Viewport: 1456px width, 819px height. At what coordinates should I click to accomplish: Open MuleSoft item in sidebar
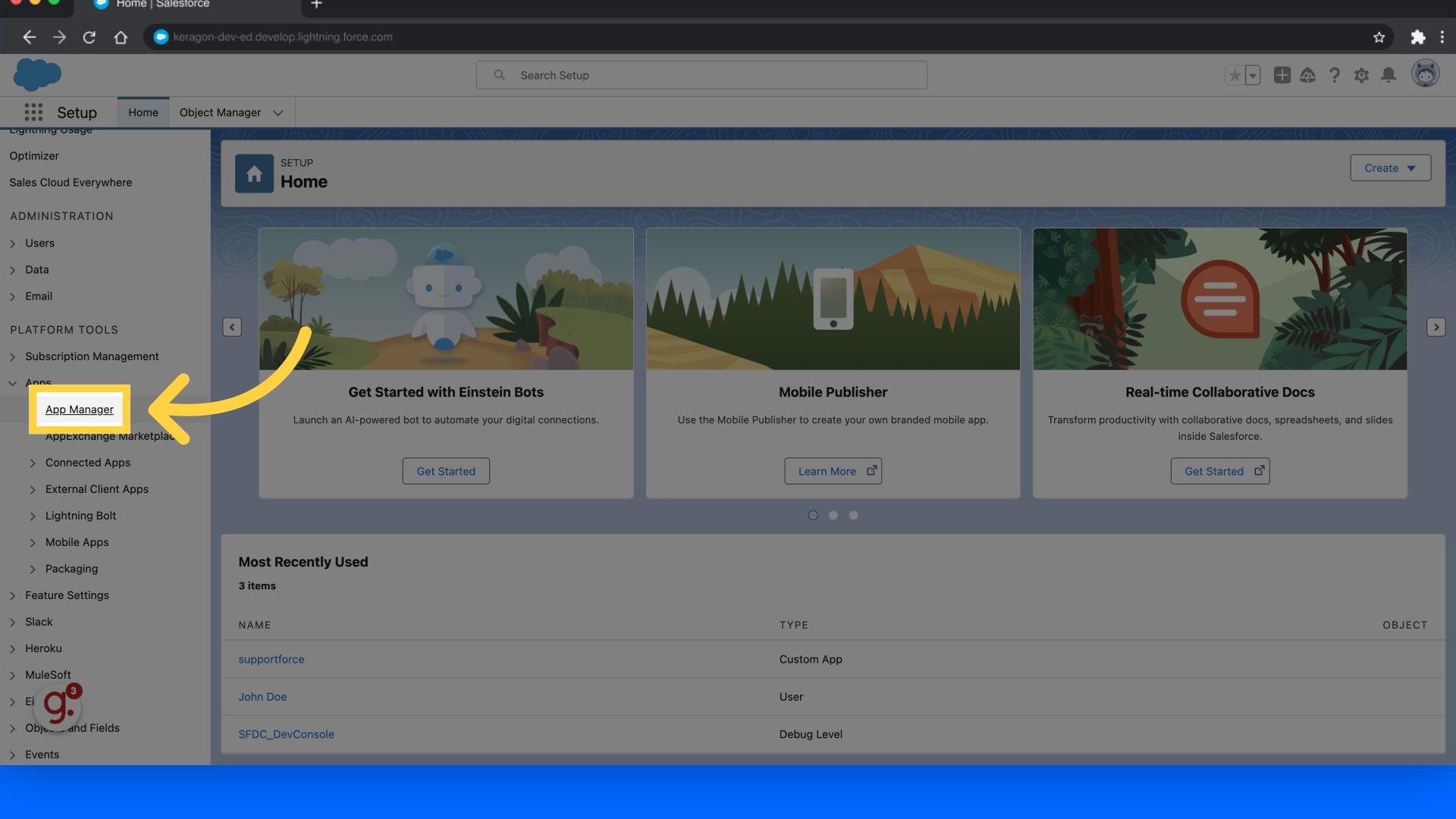[x=48, y=675]
